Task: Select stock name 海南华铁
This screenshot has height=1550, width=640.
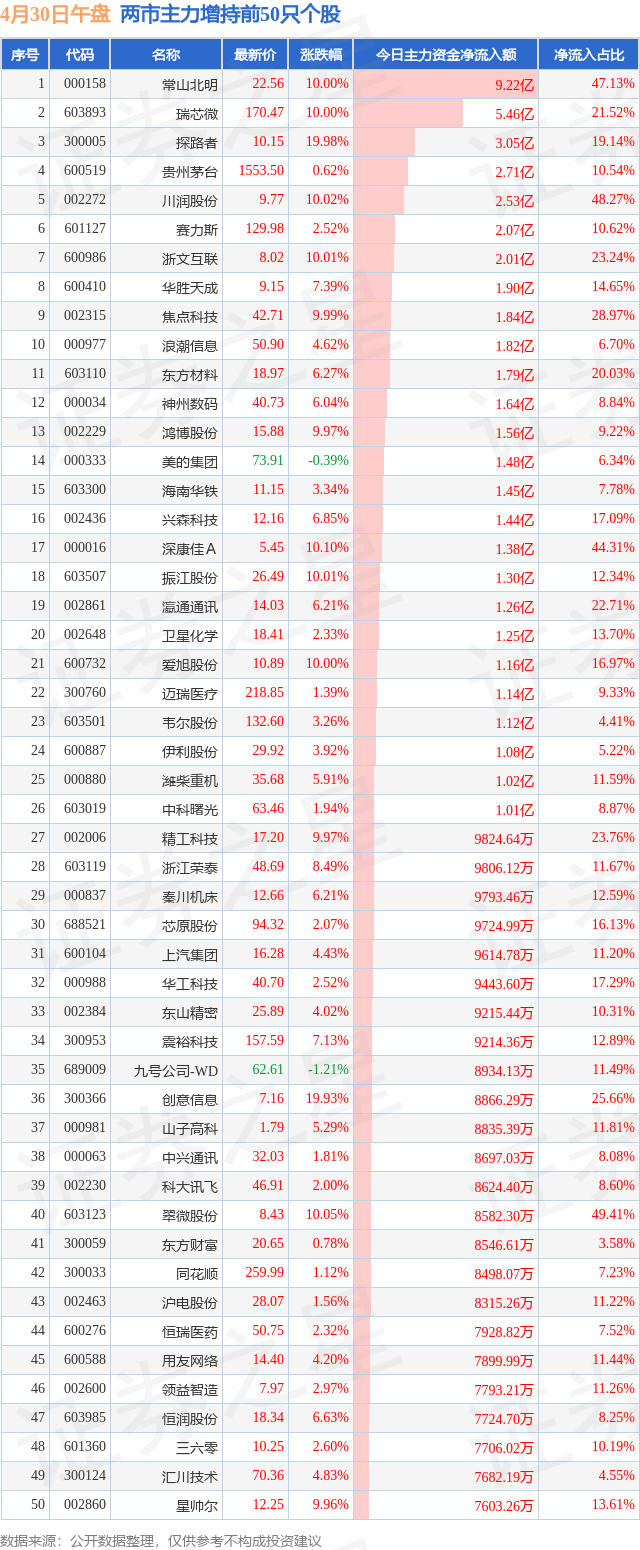Action: point(189,490)
